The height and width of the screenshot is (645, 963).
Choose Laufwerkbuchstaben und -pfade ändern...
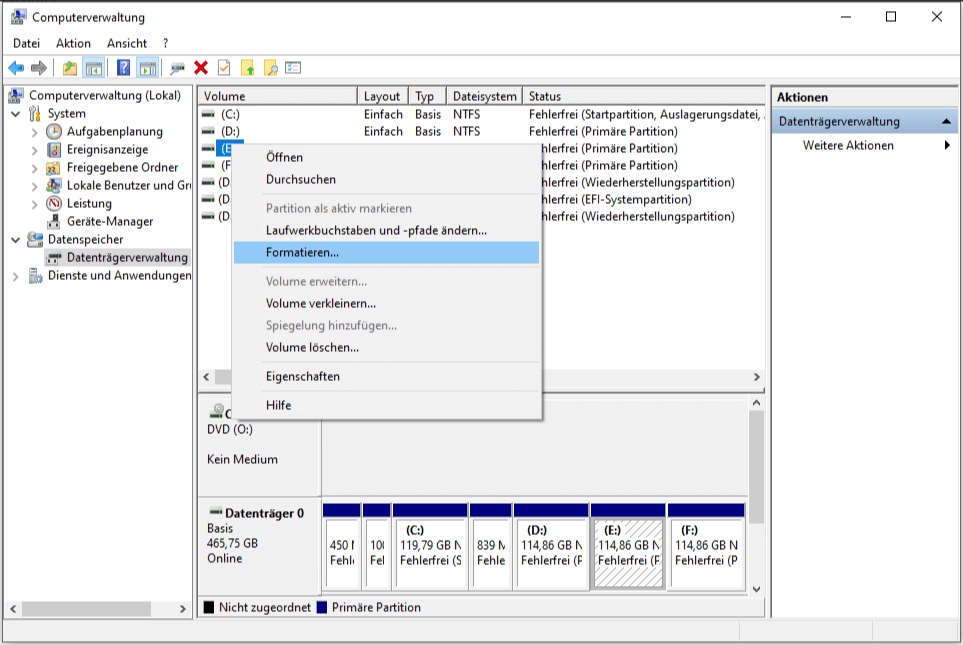pyautogui.click(x=386, y=230)
